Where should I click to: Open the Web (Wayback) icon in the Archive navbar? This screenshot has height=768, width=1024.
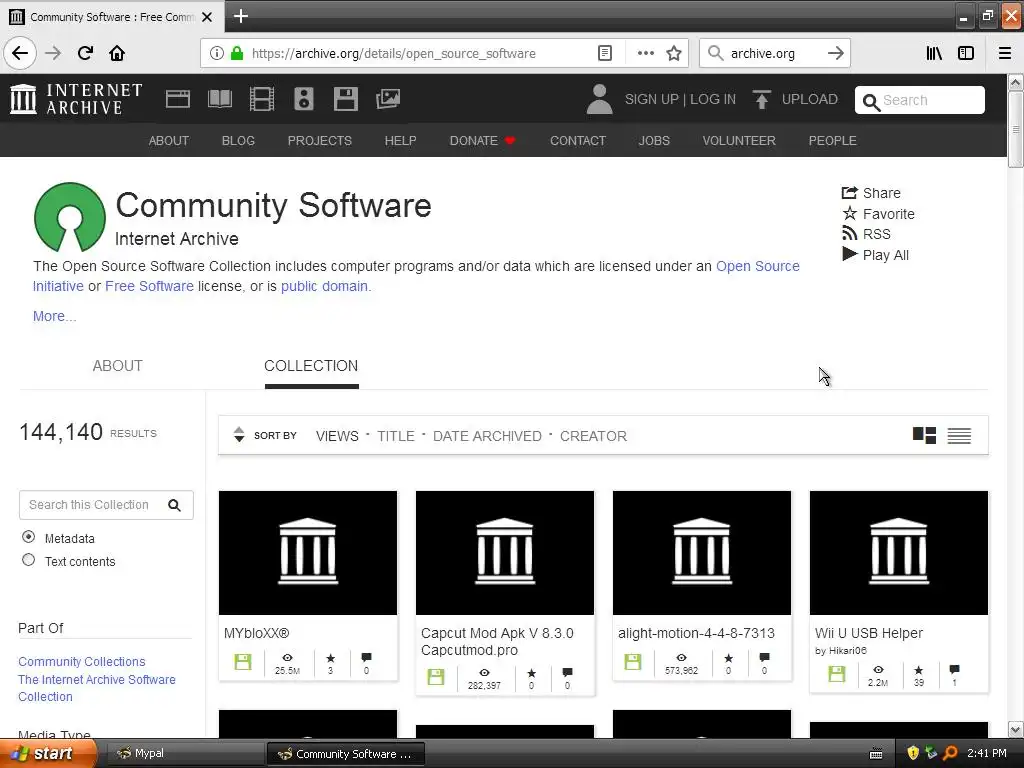(x=178, y=99)
